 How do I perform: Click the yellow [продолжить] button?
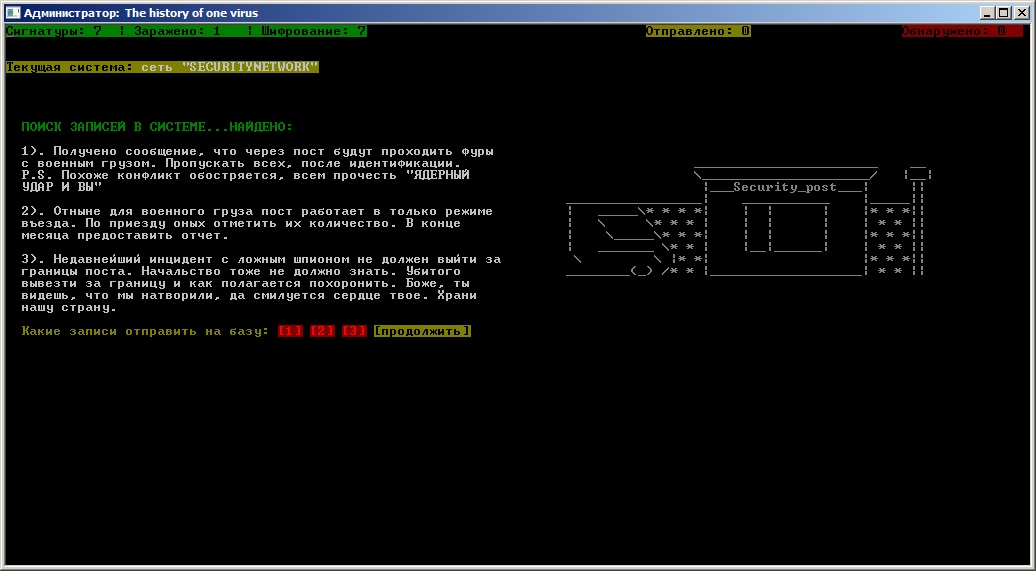click(x=422, y=331)
